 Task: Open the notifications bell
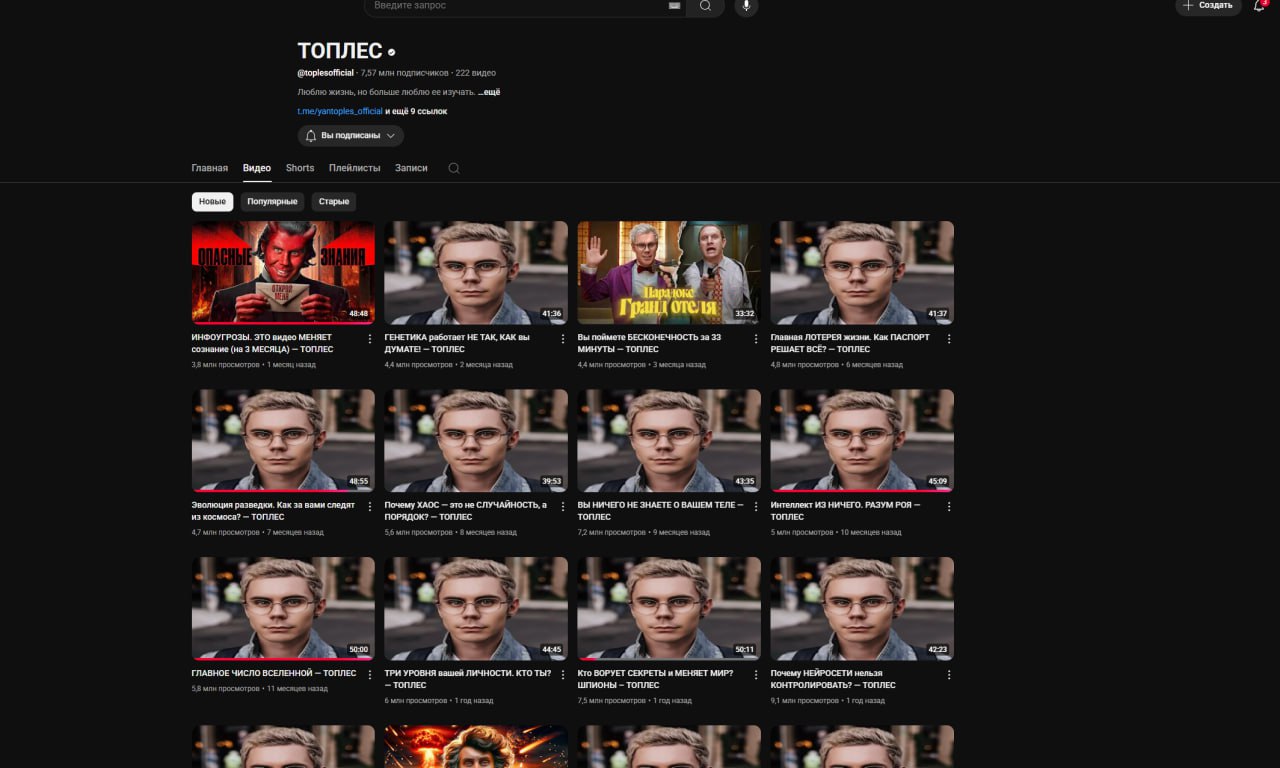point(1259,6)
